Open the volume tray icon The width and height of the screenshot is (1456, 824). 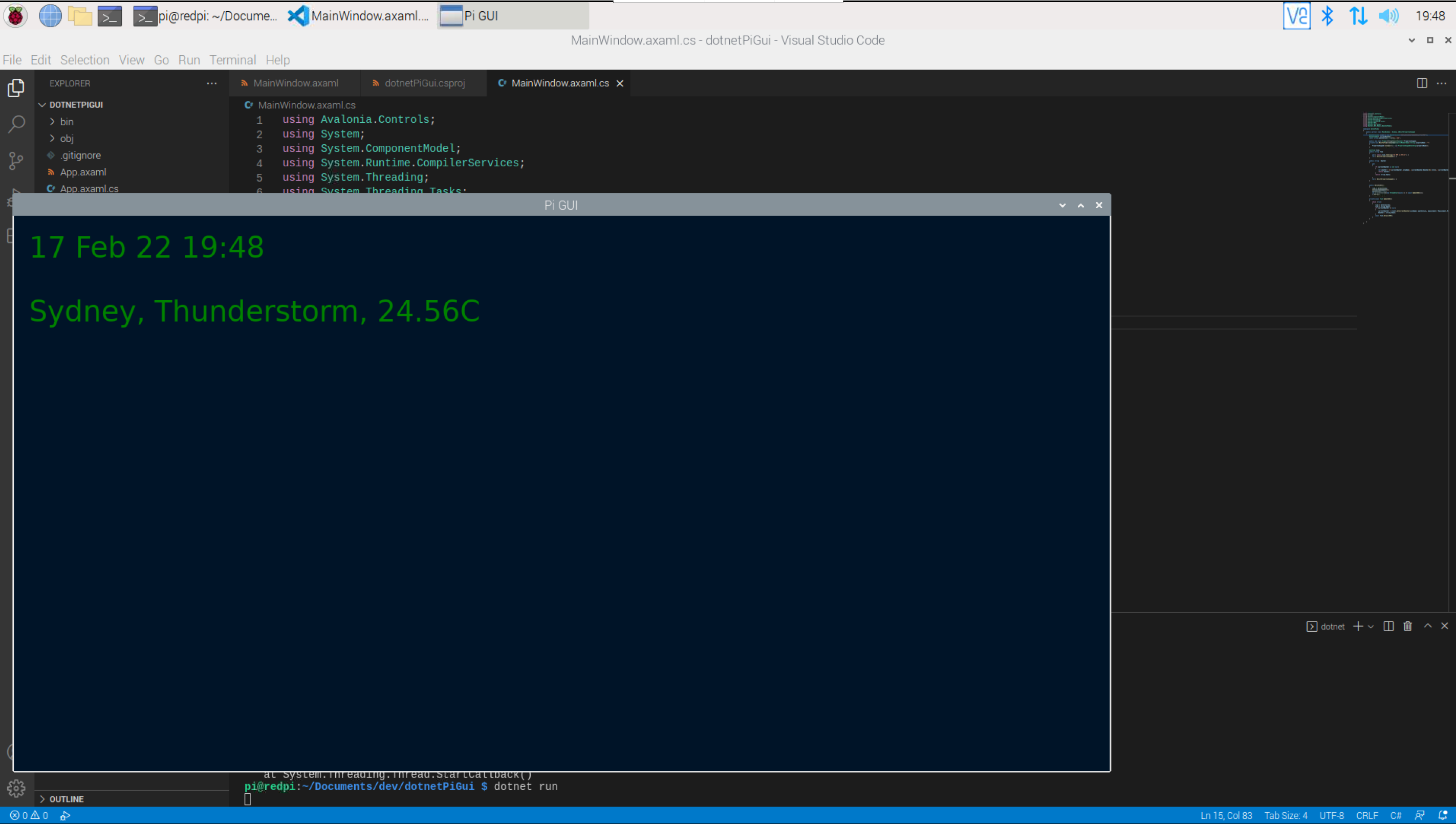1388,16
